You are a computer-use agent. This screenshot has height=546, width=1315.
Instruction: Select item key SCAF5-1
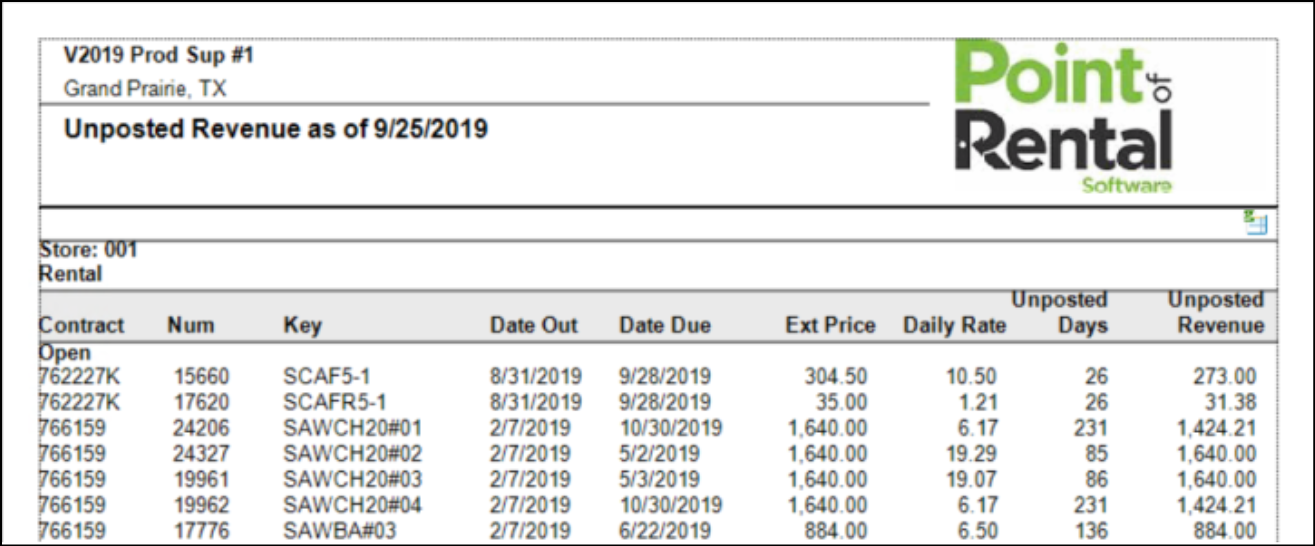[x=330, y=377]
